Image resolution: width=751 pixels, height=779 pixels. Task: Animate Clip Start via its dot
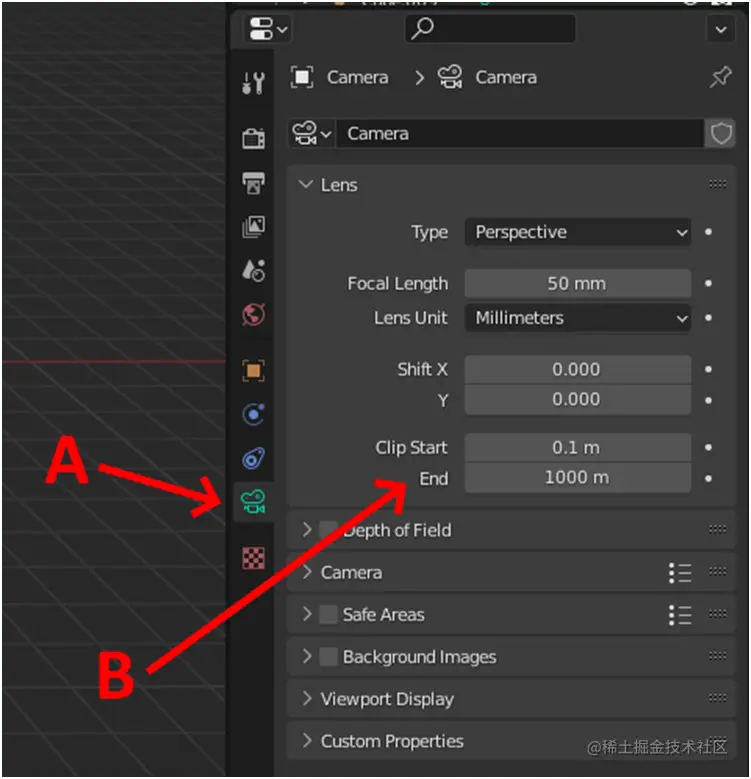pos(708,448)
